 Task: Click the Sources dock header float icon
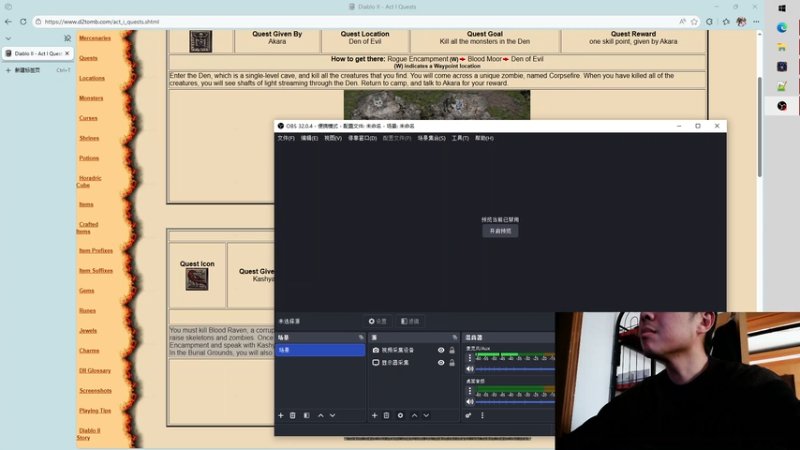[x=455, y=337]
